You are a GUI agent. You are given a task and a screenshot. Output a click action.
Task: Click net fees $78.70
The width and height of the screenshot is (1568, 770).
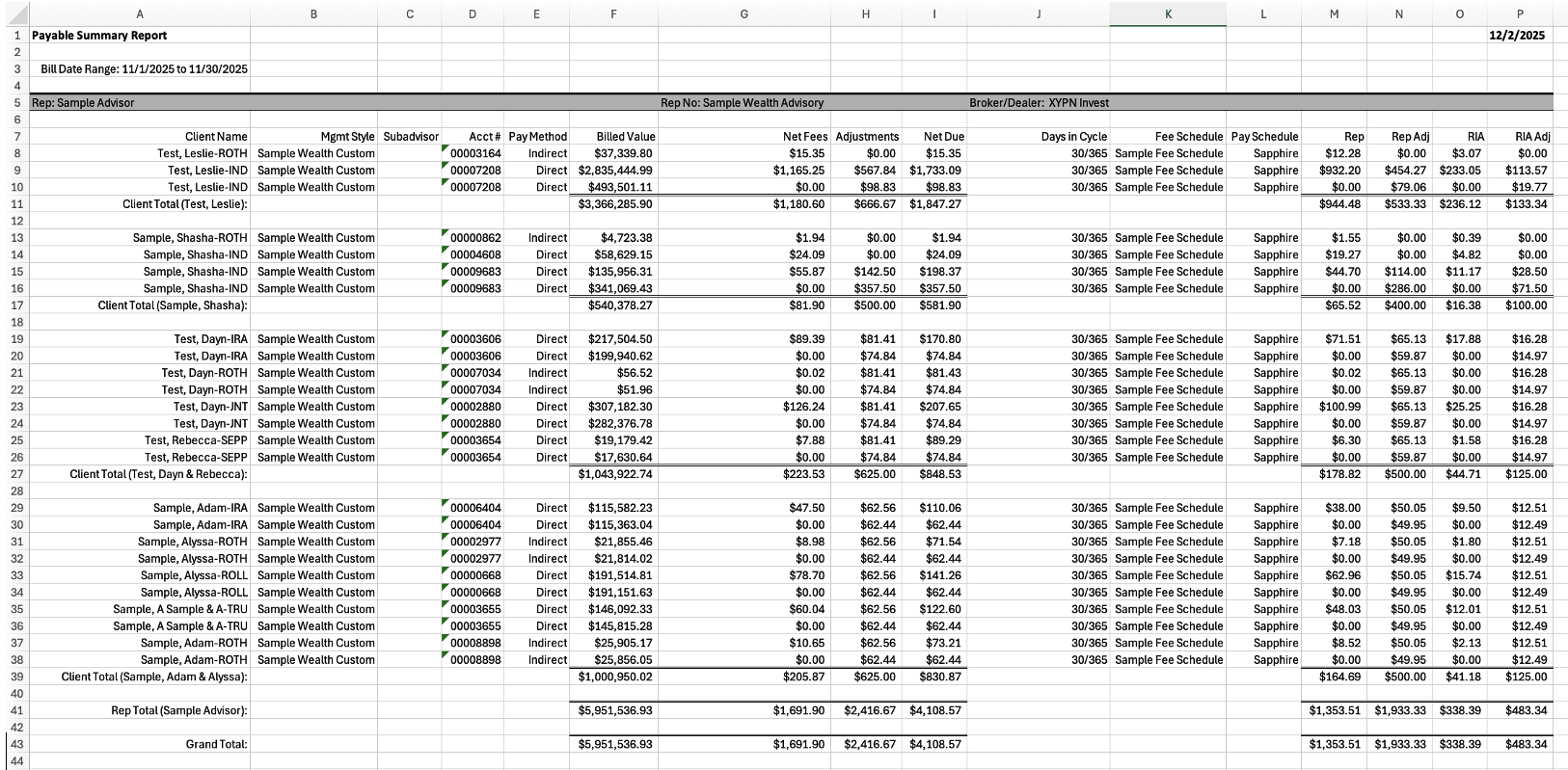click(x=806, y=575)
